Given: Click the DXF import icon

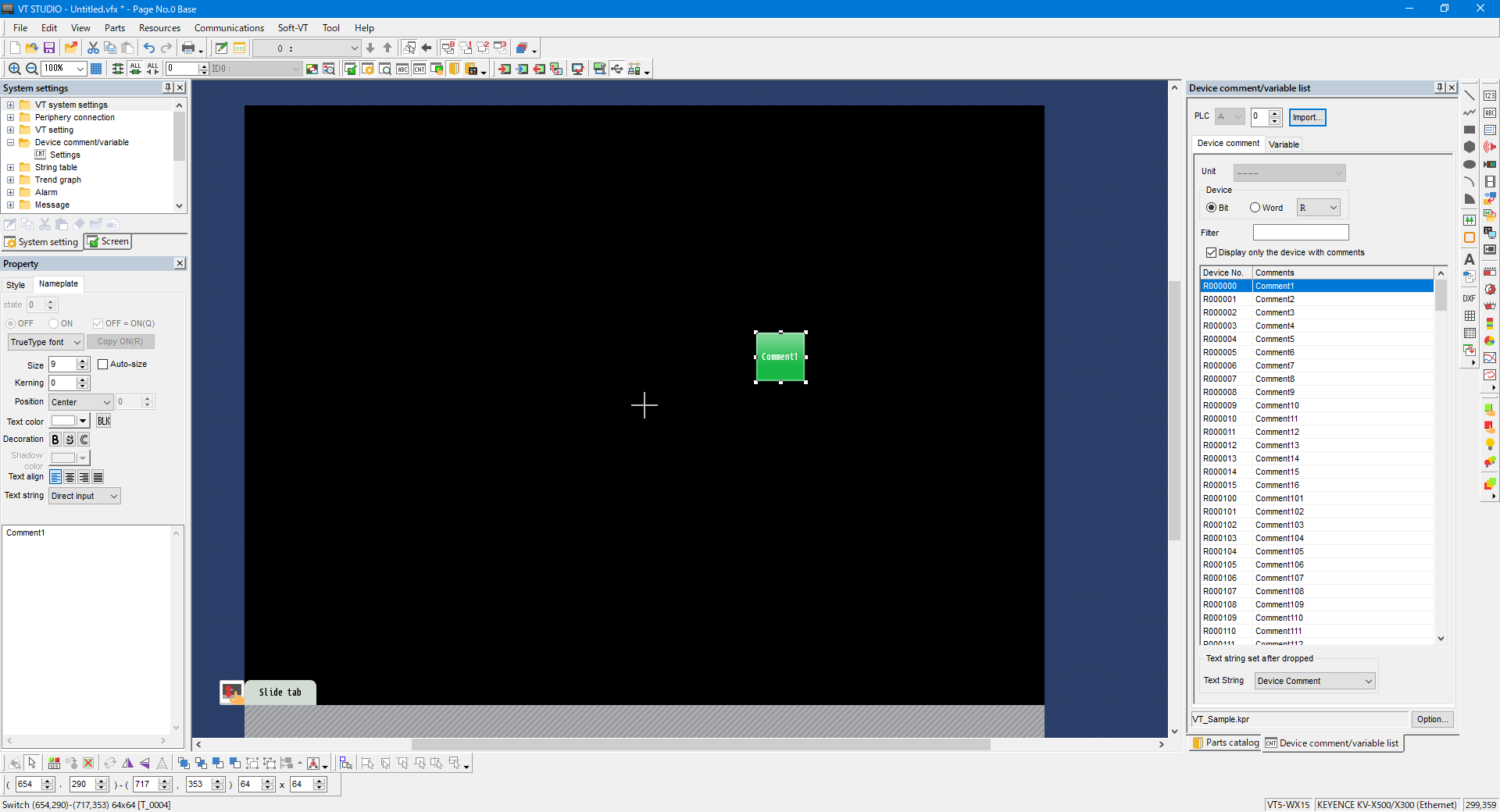Looking at the screenshot, I should [1470, 298].
